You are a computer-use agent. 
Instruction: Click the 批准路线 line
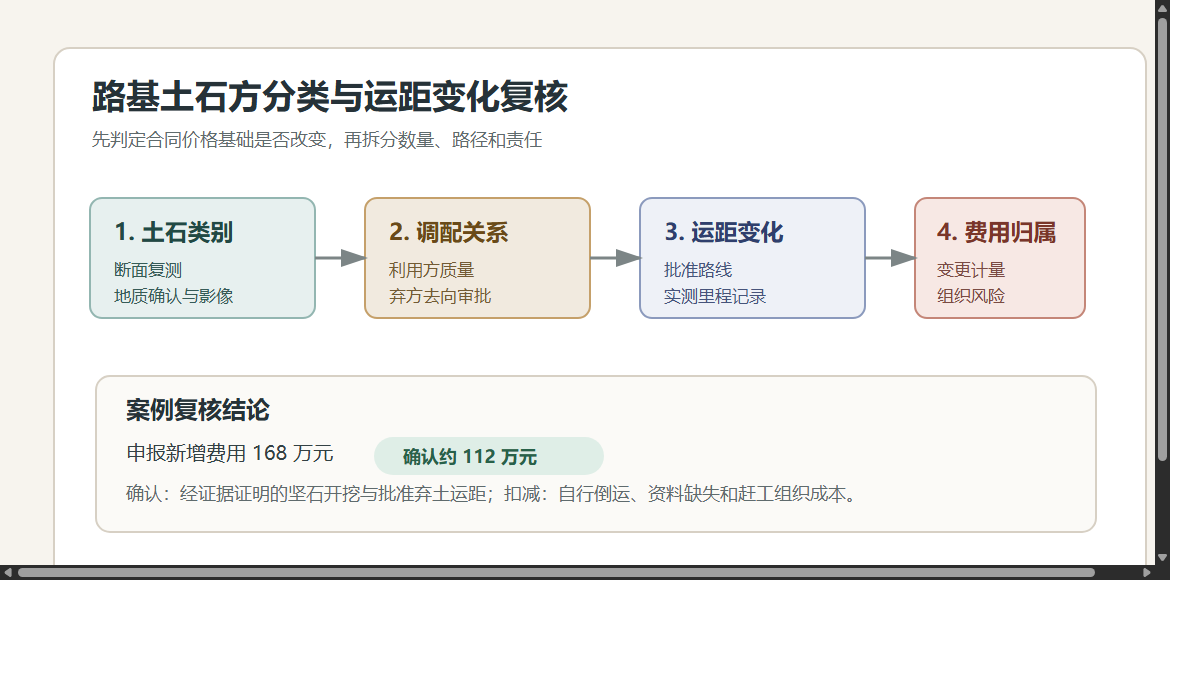(698, 270)
